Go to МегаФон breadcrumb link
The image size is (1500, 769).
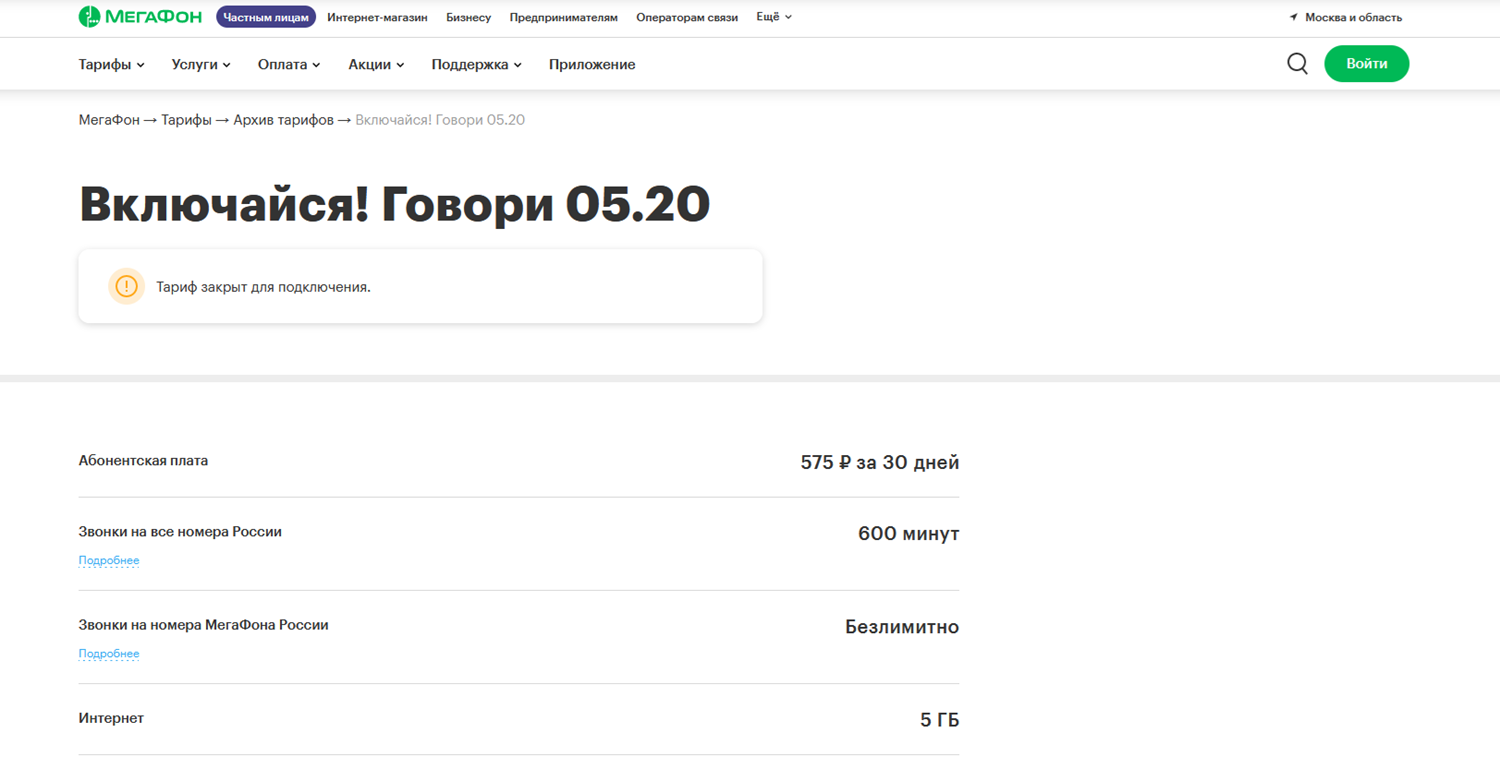click(110, 120)
